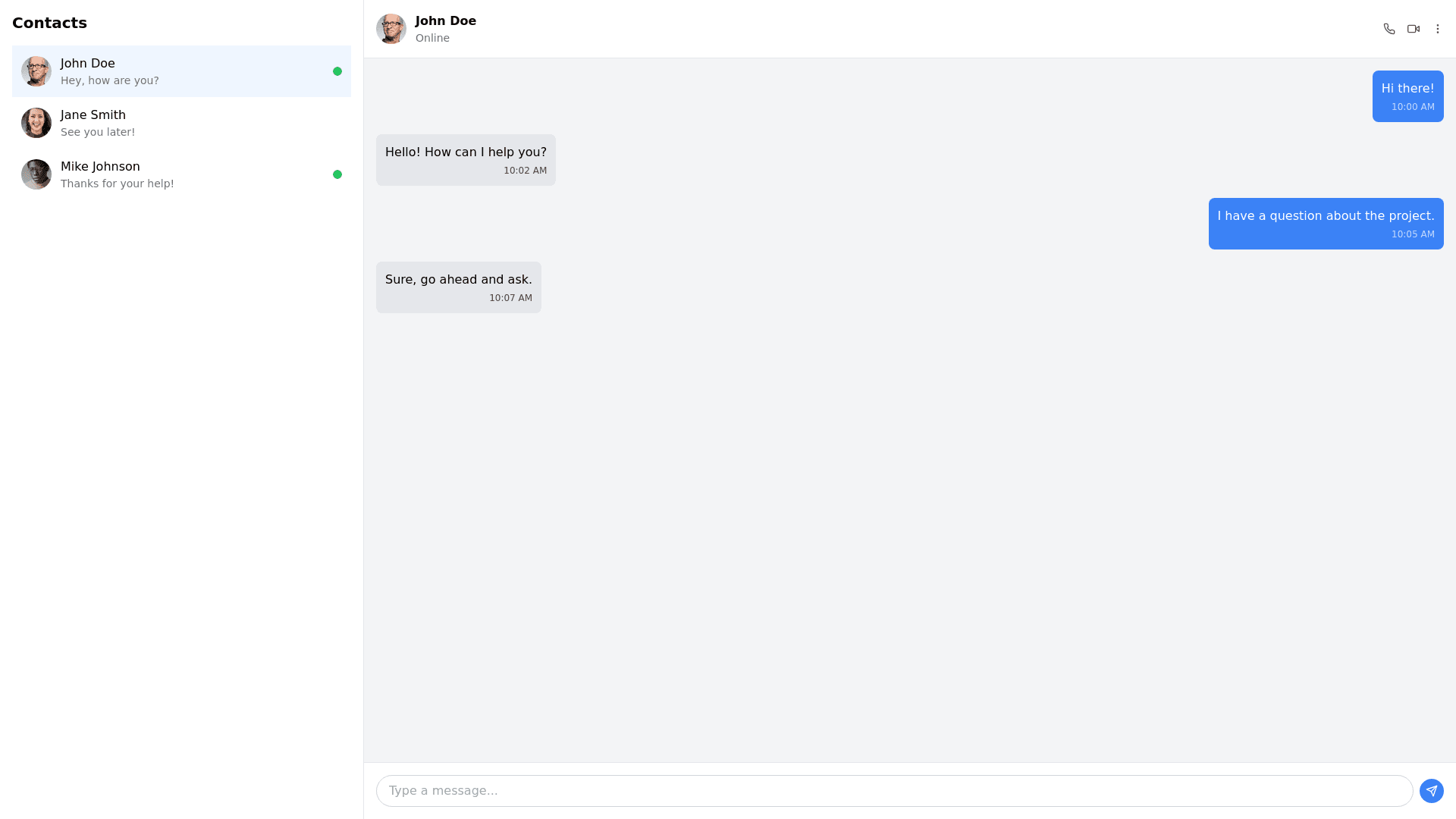Select John Doe in the contacts list

pyautogui.click(x=182, y=71)
